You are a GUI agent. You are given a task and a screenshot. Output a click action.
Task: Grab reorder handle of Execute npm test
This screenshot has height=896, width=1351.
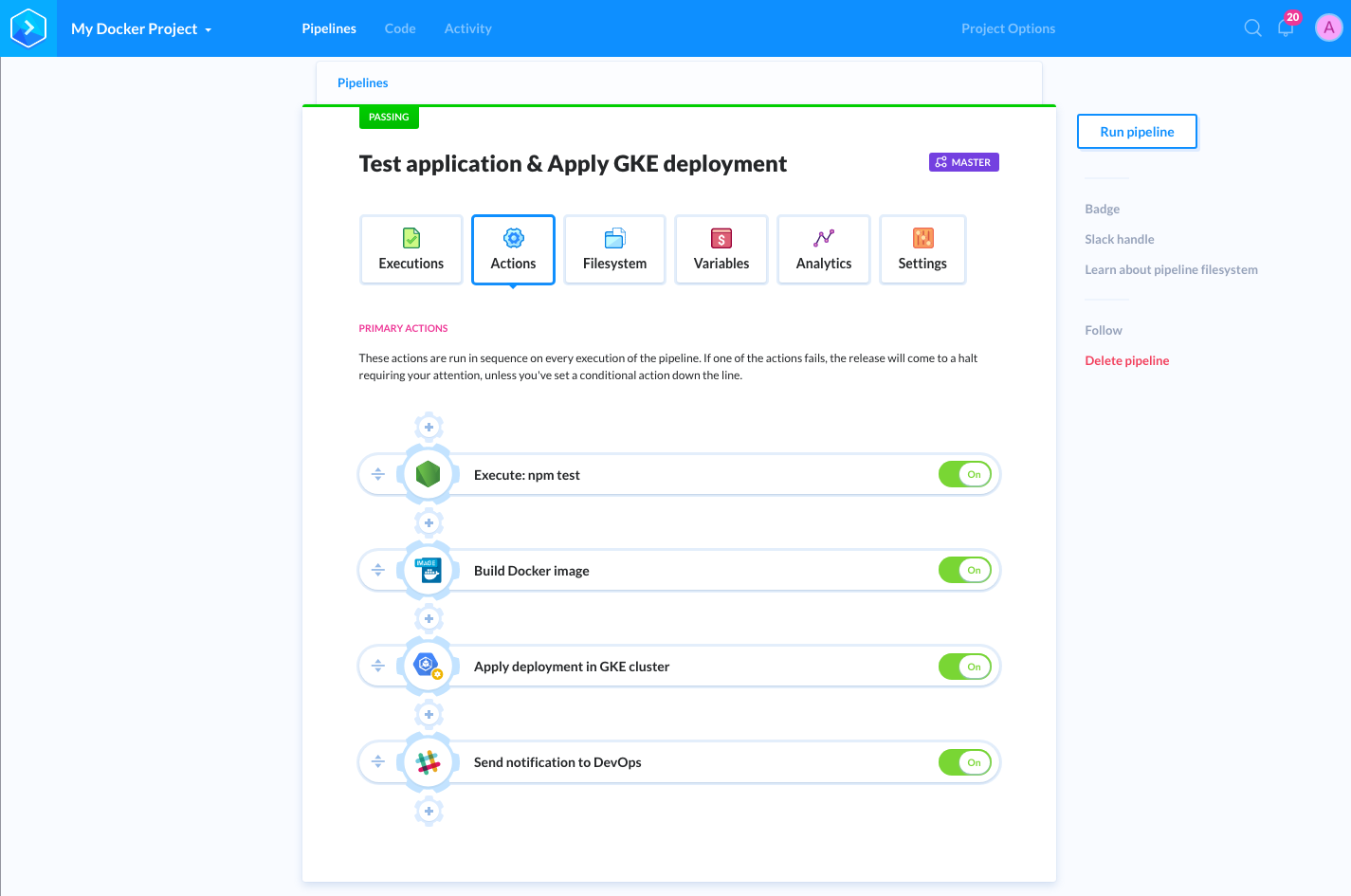[378, 474]
